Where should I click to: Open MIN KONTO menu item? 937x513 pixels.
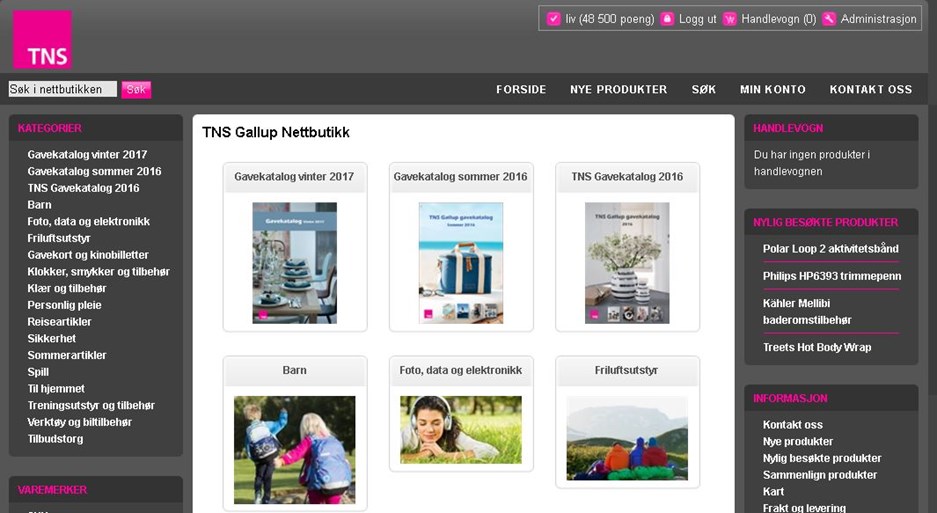pos(773,90)
